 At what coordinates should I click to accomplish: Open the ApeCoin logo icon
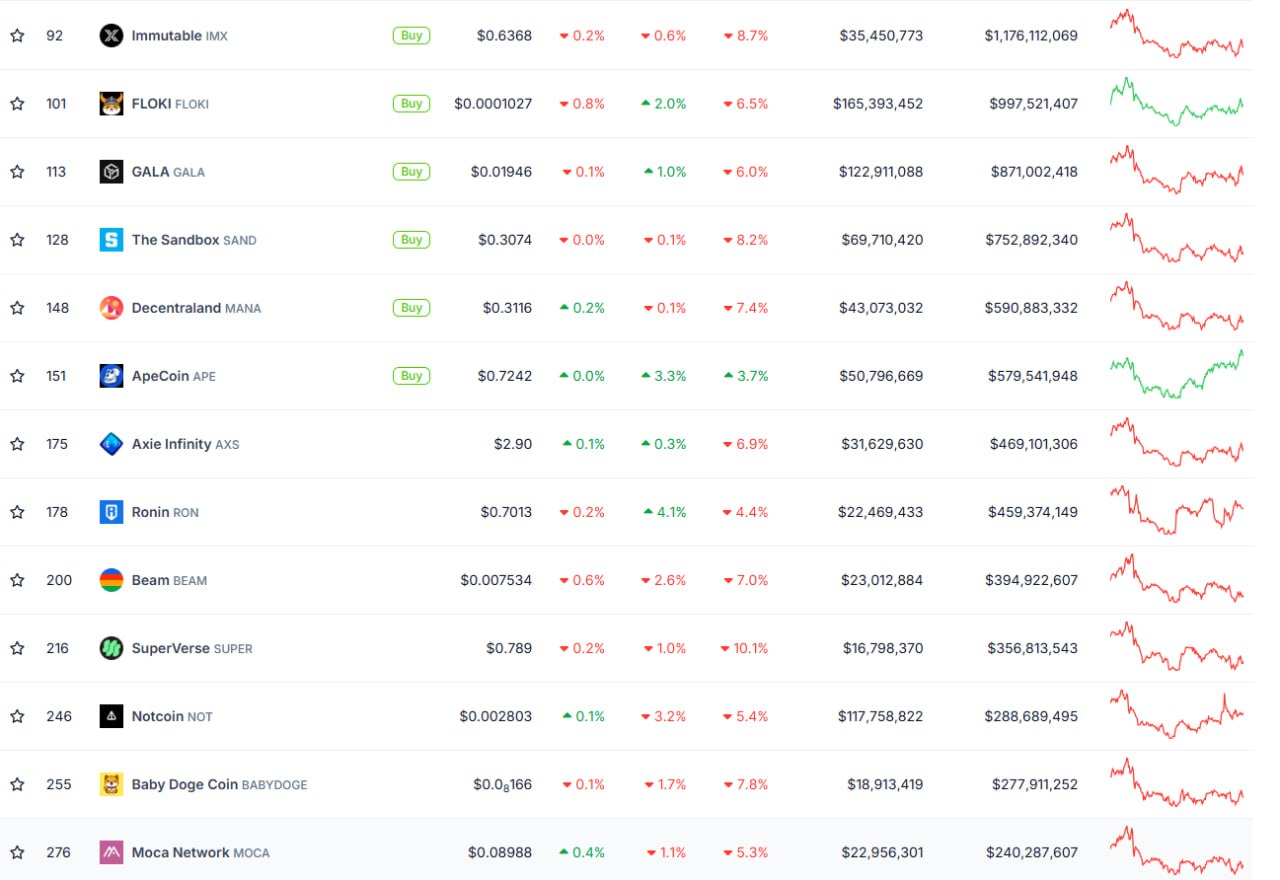(x=111, y=376)
